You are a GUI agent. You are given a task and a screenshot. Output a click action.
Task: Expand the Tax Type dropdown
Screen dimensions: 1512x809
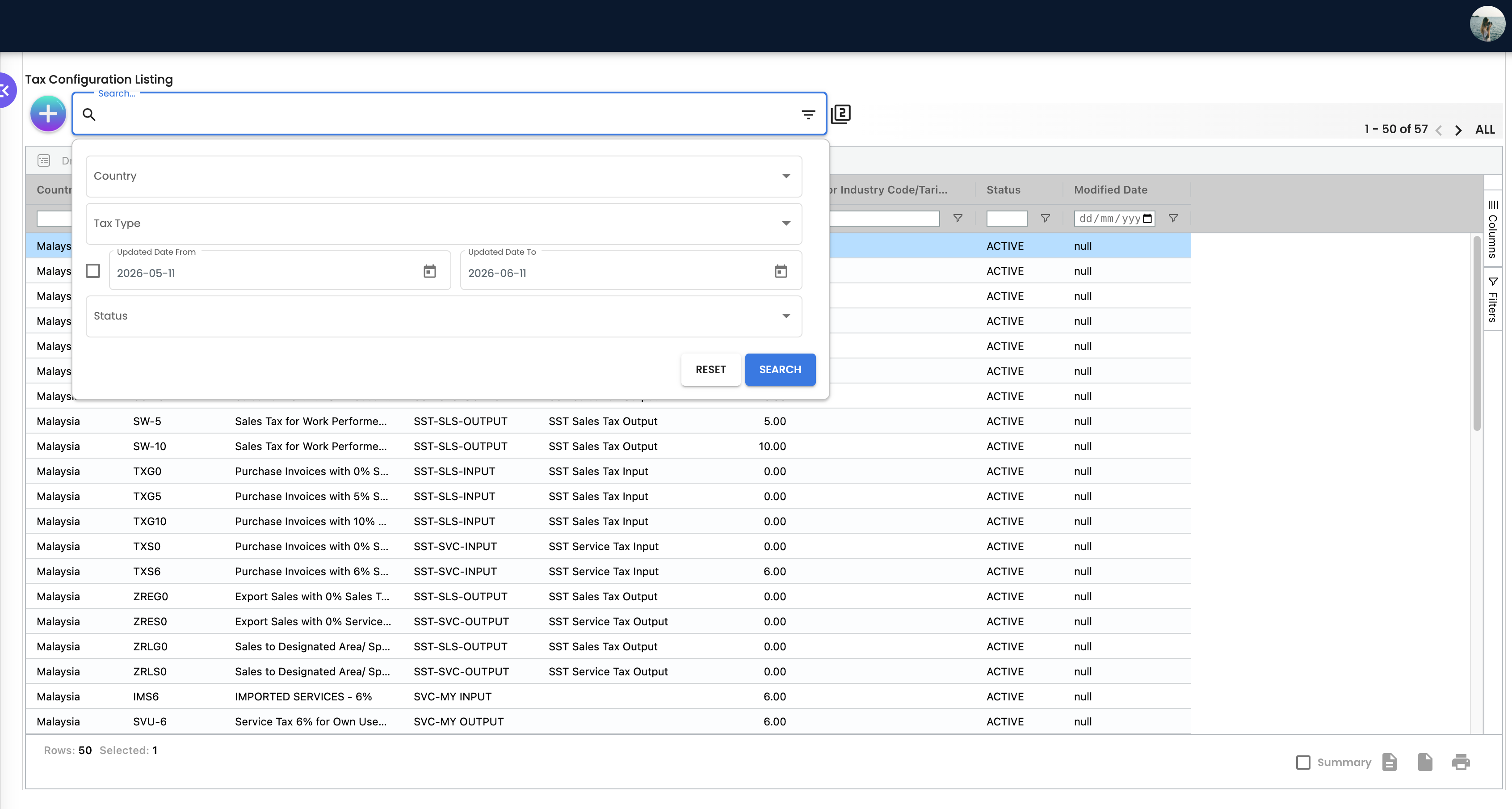pos(444,223)
